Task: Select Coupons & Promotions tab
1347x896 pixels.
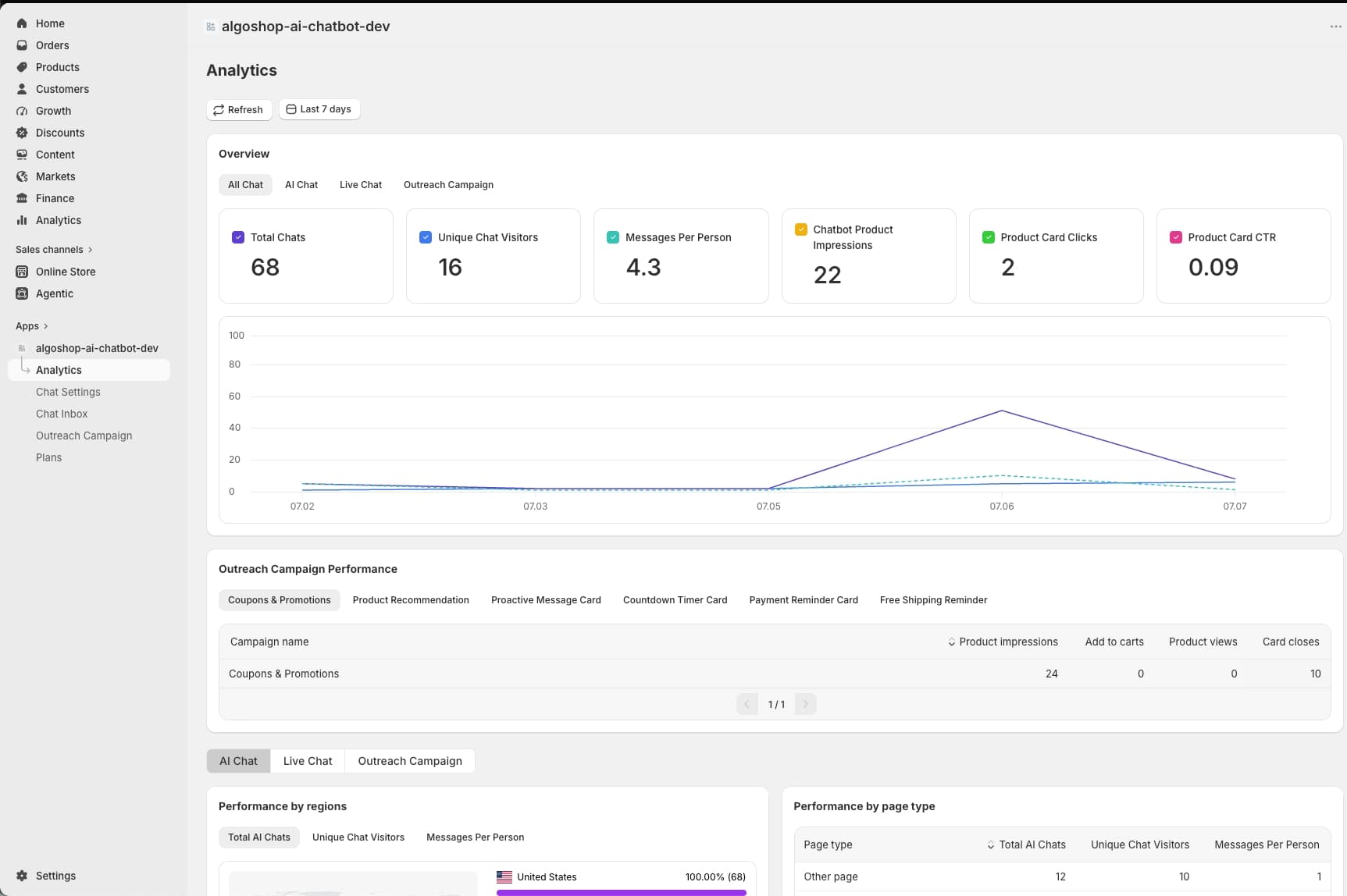Action: click(x=279, y=600)
